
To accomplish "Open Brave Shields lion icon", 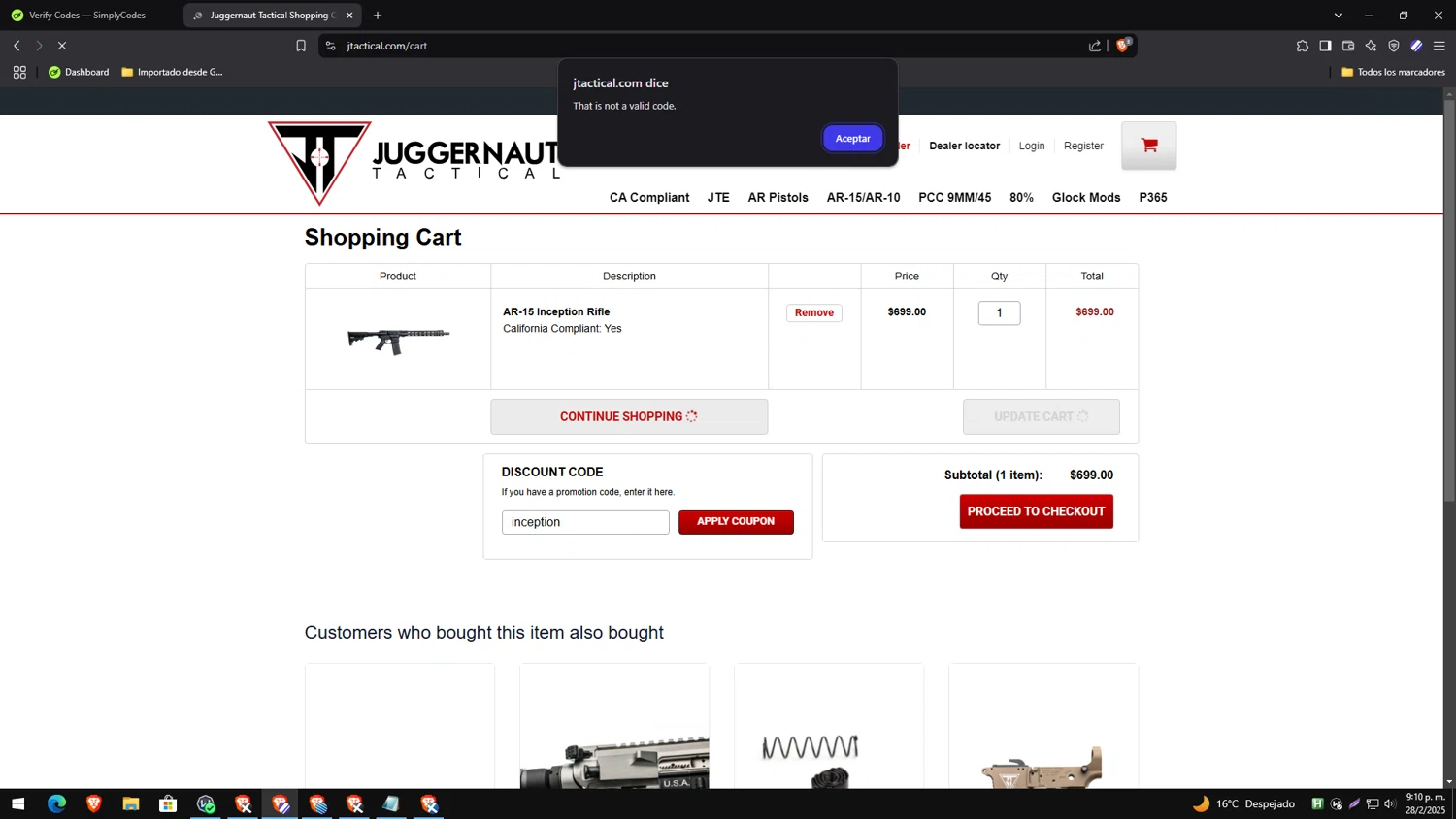I will (x=1123, y=45).
